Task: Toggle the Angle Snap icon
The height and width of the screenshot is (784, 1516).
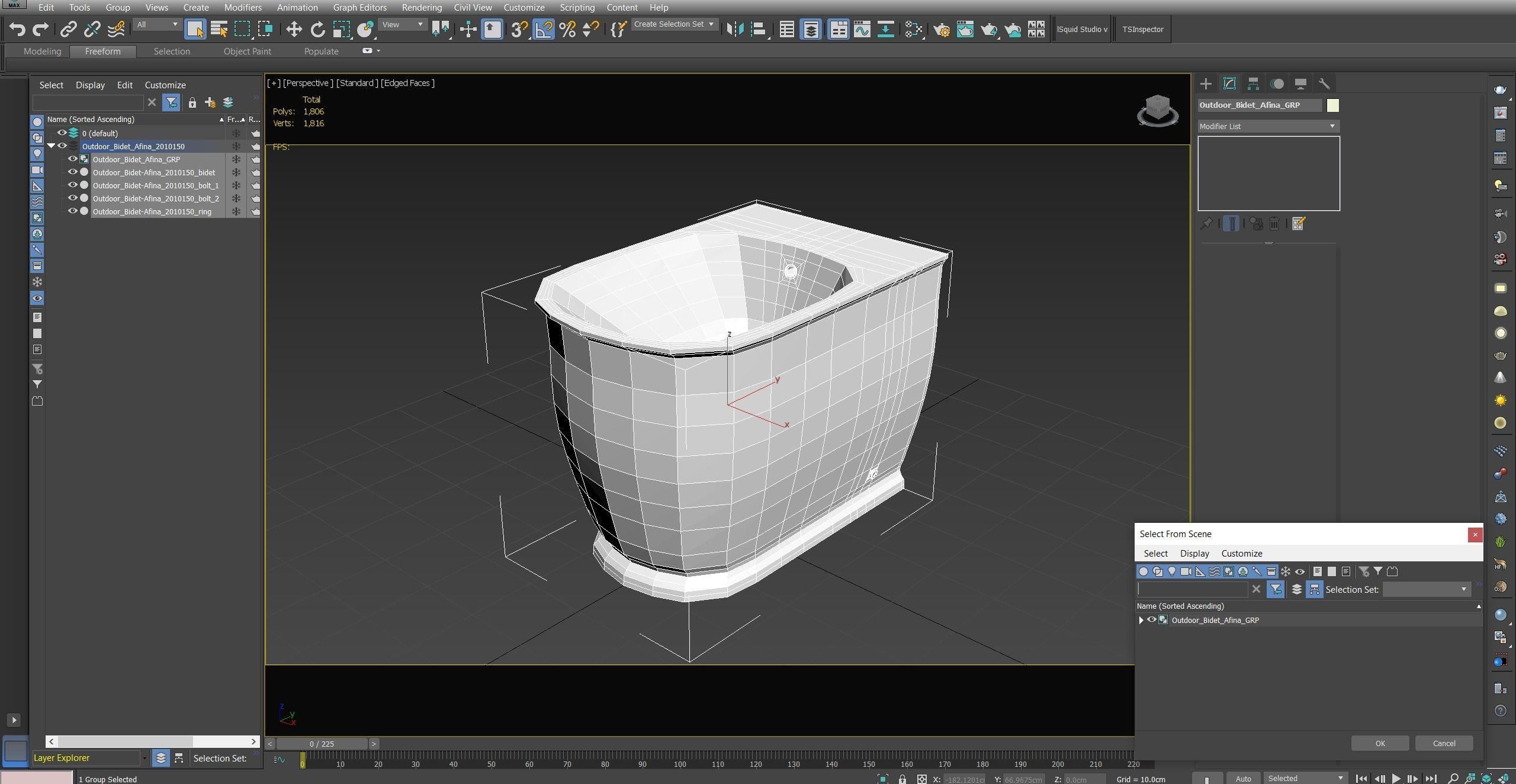Action: pyautogui.click(x=544, y=29)
